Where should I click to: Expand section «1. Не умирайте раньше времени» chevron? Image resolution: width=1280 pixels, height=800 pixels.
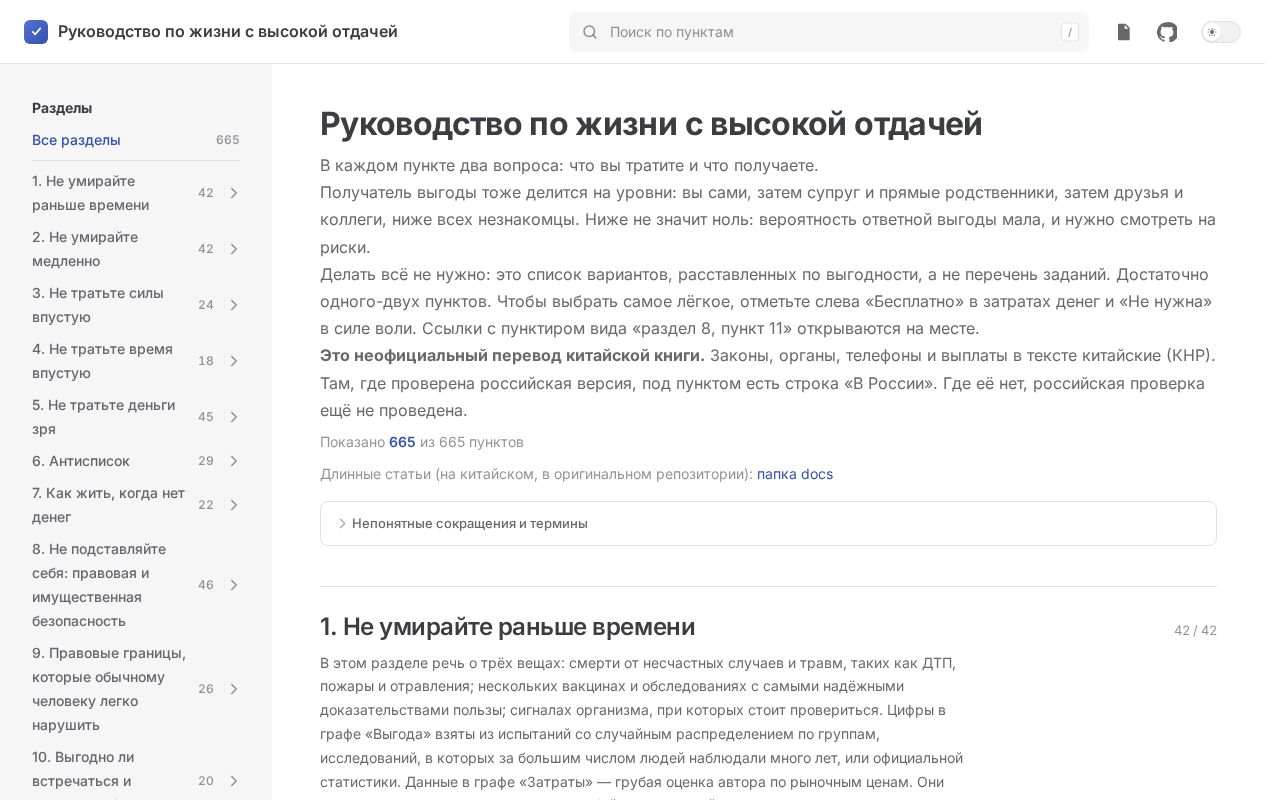(234, 193)
